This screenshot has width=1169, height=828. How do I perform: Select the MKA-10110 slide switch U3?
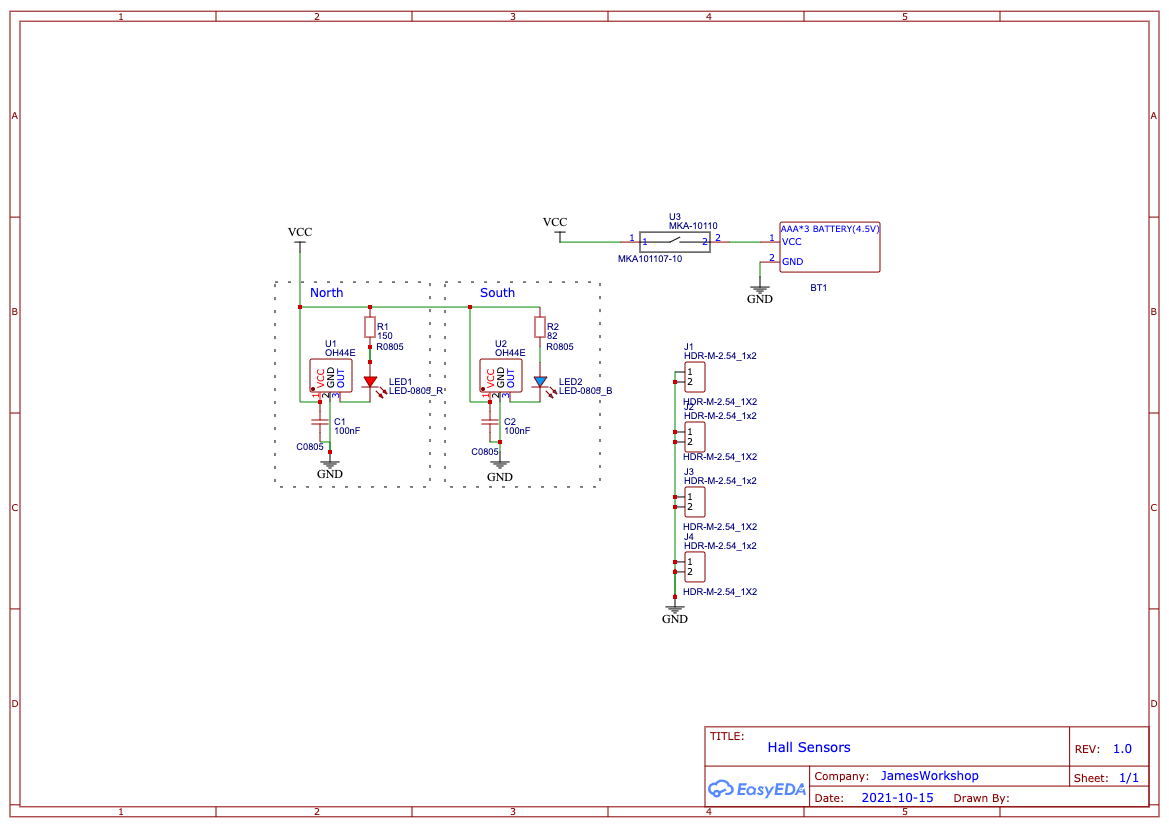[x=675, y=240]
